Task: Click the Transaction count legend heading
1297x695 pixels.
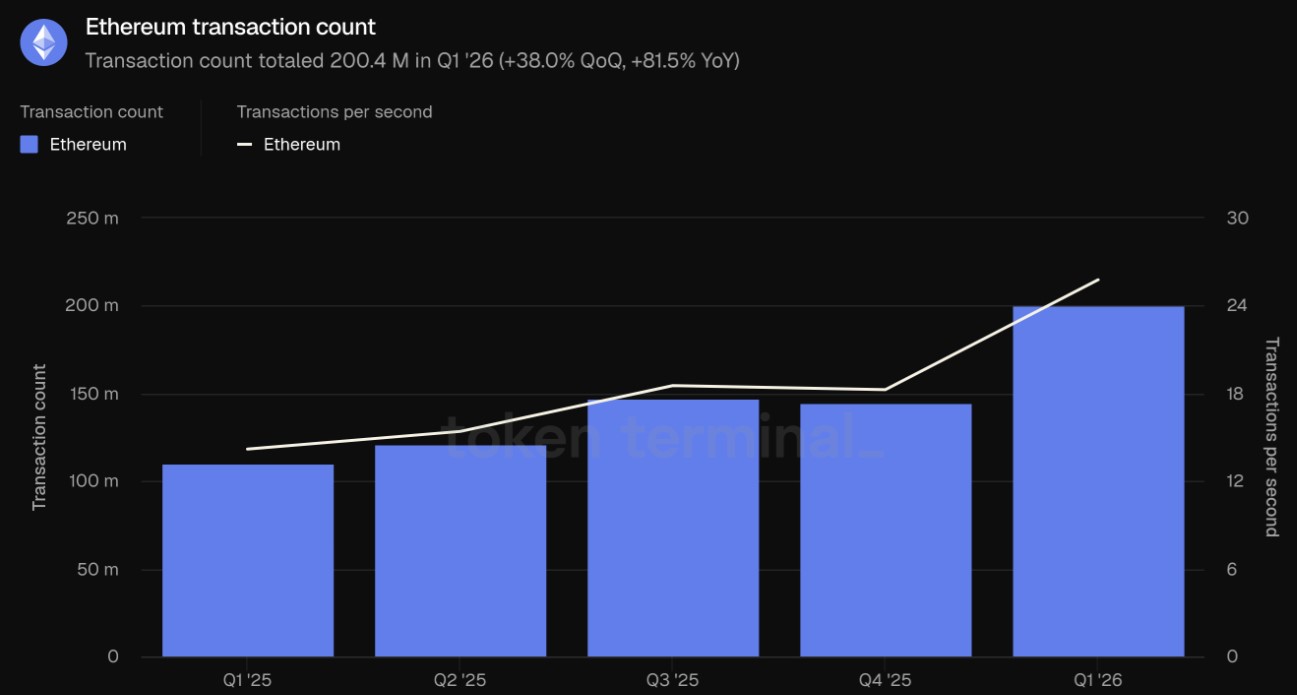Action: pyautogui.click(x=92, y=112)
